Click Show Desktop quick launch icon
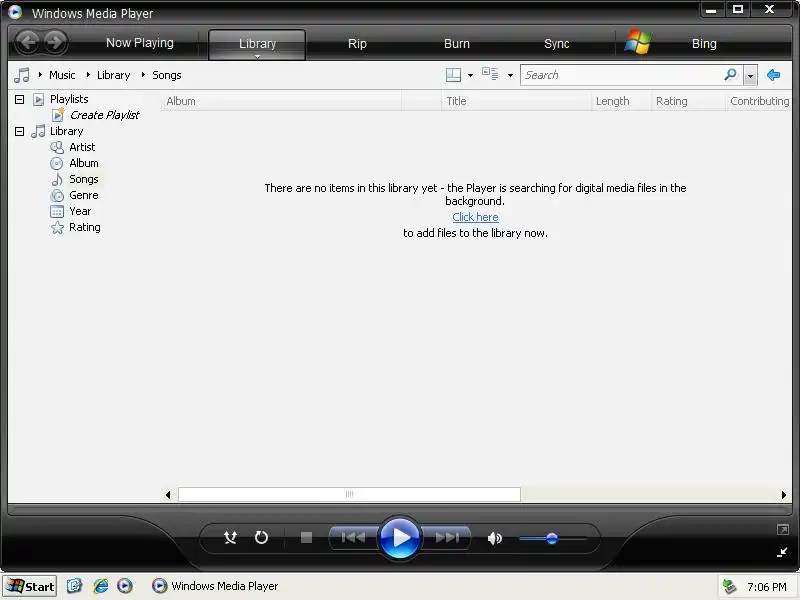Screen dimensions: 800x600 click(x=74, y=586)
